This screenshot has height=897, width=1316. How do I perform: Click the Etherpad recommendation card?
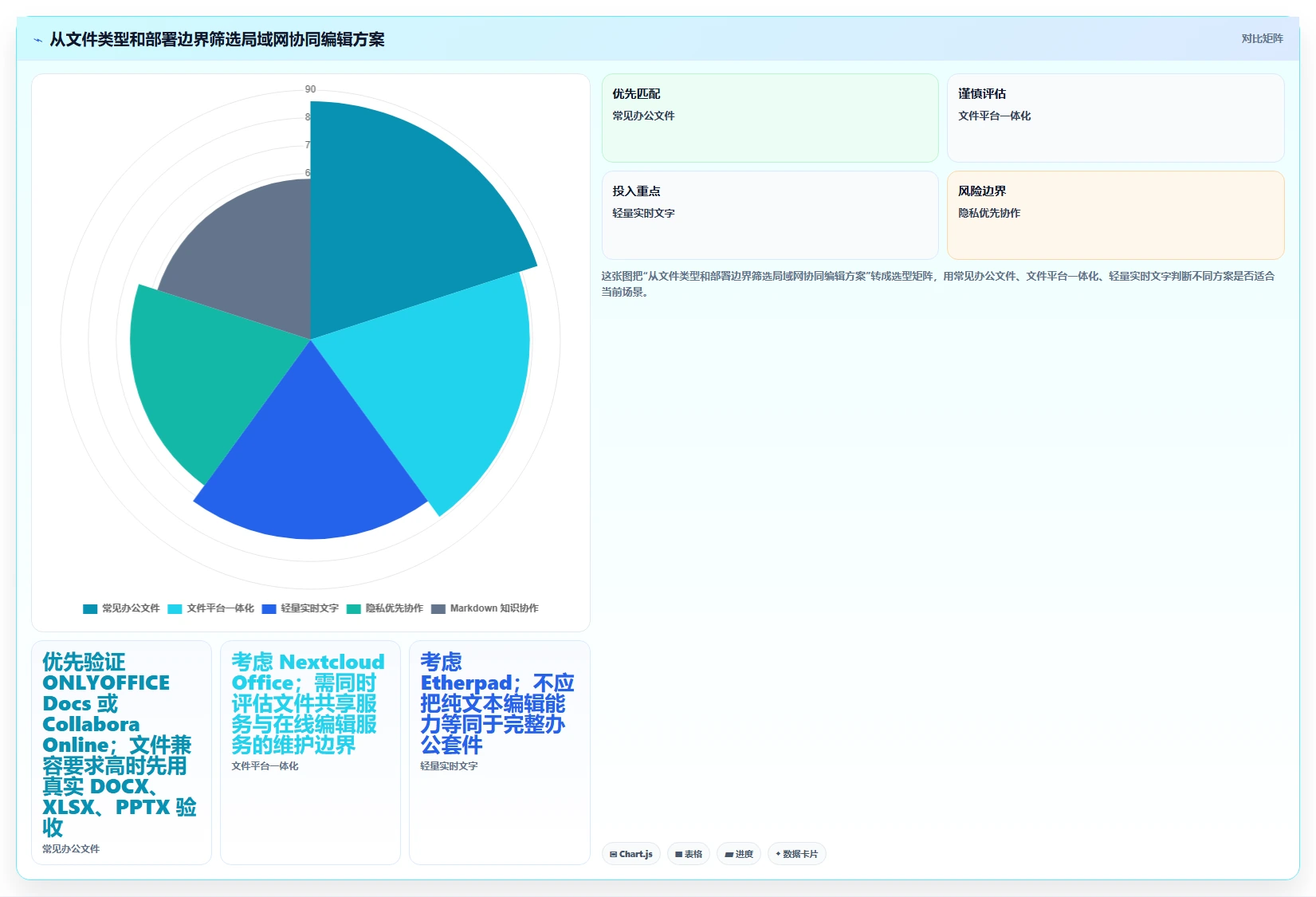499,753
